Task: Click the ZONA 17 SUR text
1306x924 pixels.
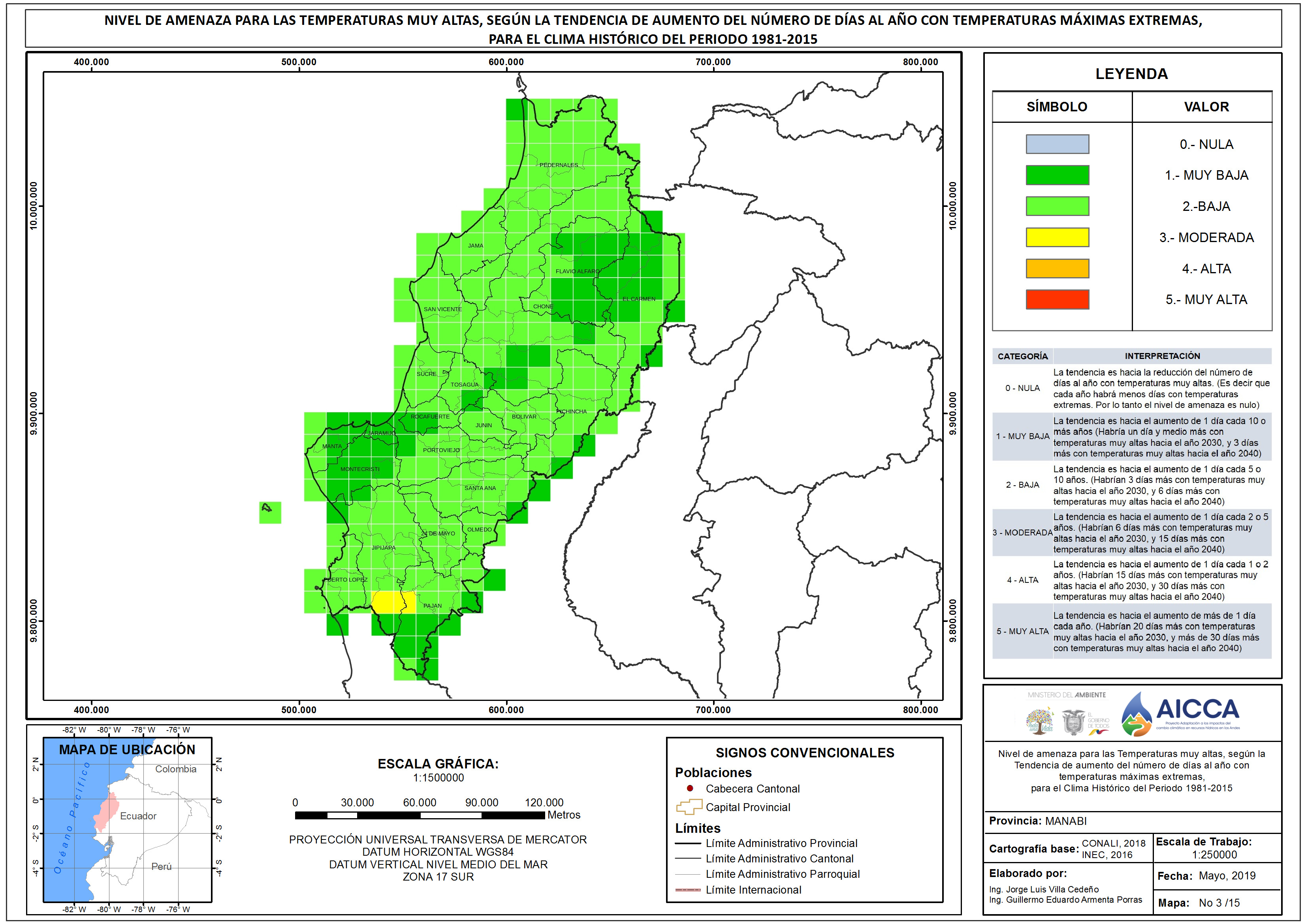Action: click(438, 877)
